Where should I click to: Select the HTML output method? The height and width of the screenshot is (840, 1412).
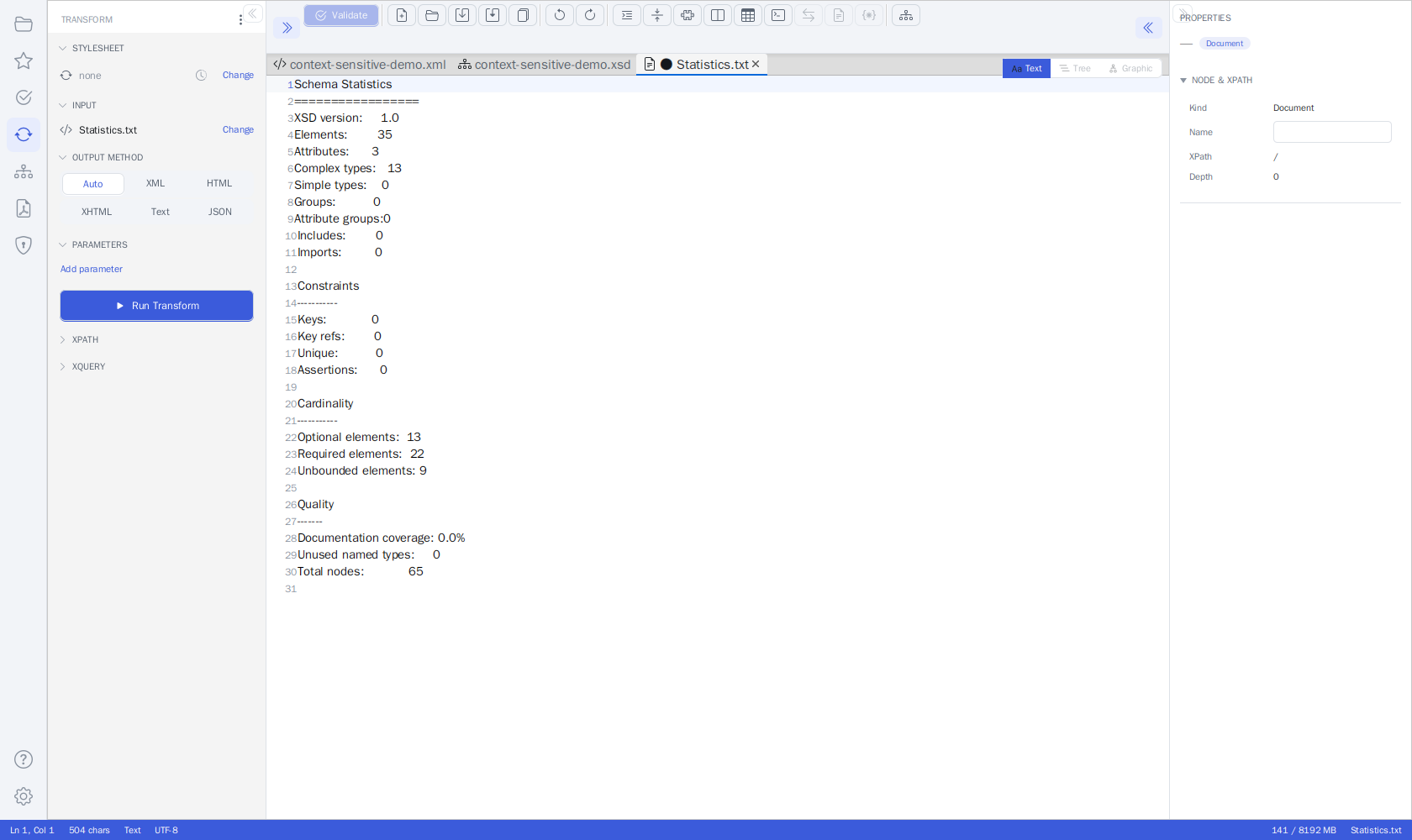[219, 183]
